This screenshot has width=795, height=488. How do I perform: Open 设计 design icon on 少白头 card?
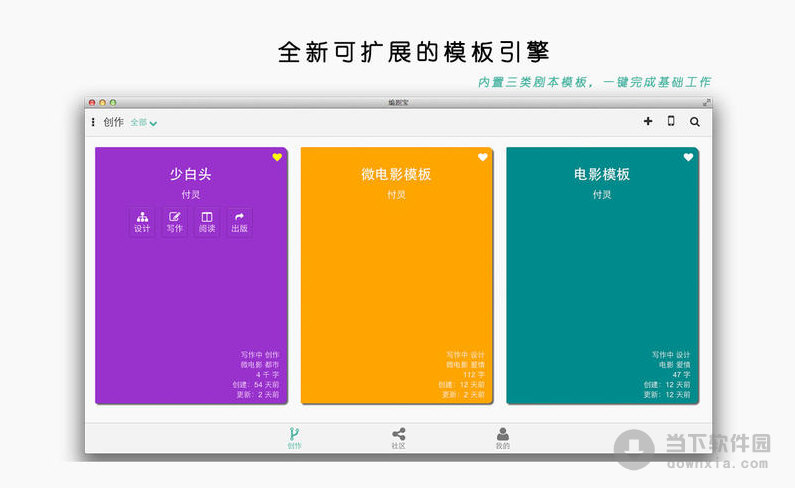coord(142,221)
